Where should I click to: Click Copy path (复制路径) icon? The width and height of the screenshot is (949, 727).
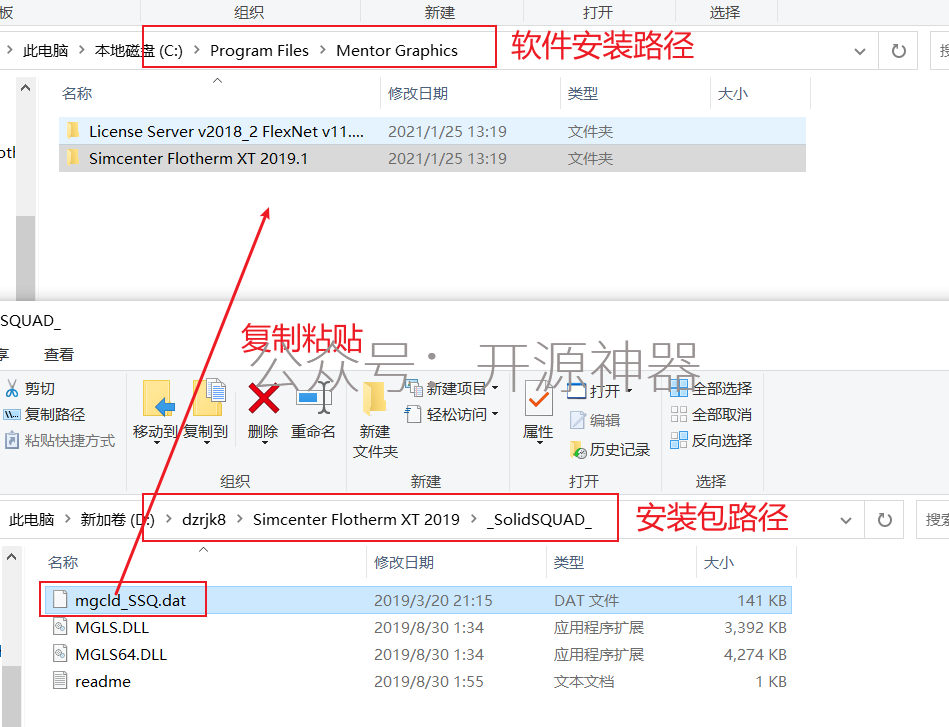[x=11, y=415]
